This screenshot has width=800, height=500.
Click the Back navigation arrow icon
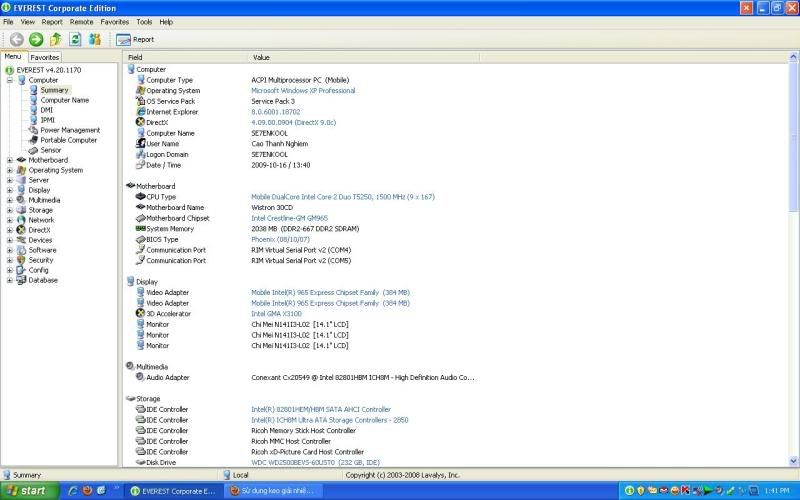(x=16, y=39)
